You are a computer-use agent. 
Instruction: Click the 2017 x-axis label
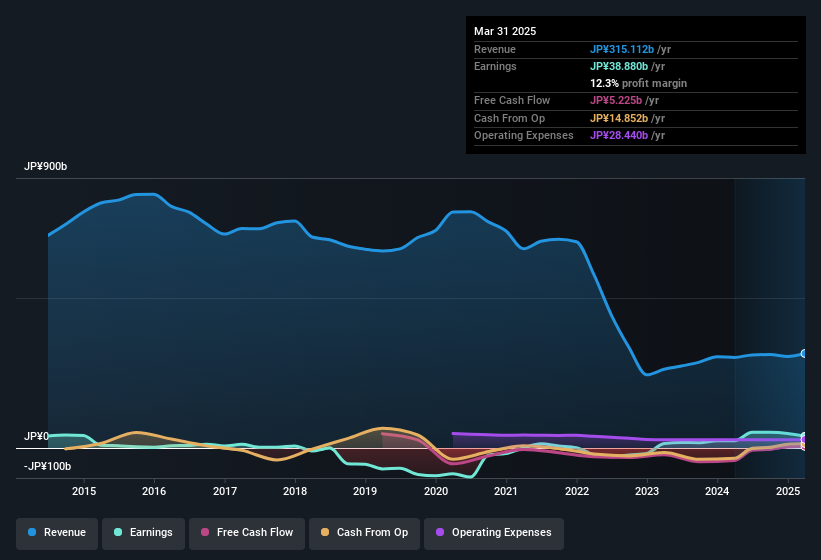pos(225,491)
